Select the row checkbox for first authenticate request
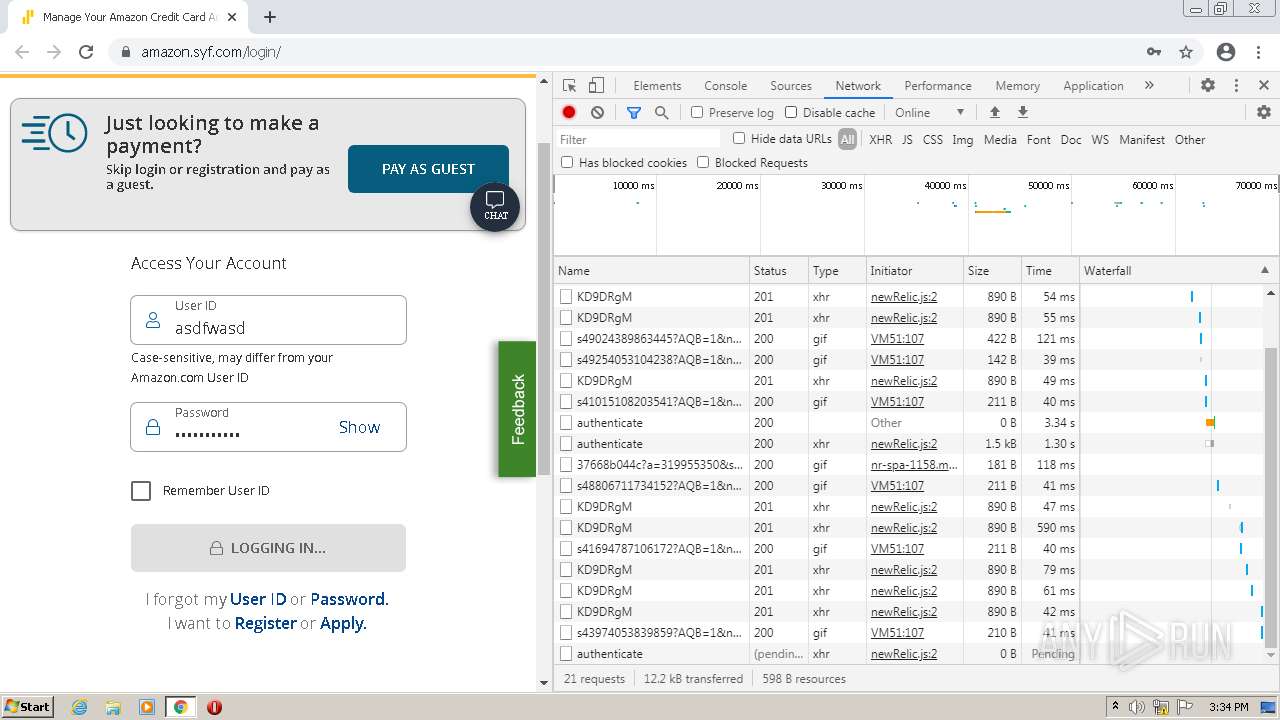1280x720 pixels. (566, 423)
